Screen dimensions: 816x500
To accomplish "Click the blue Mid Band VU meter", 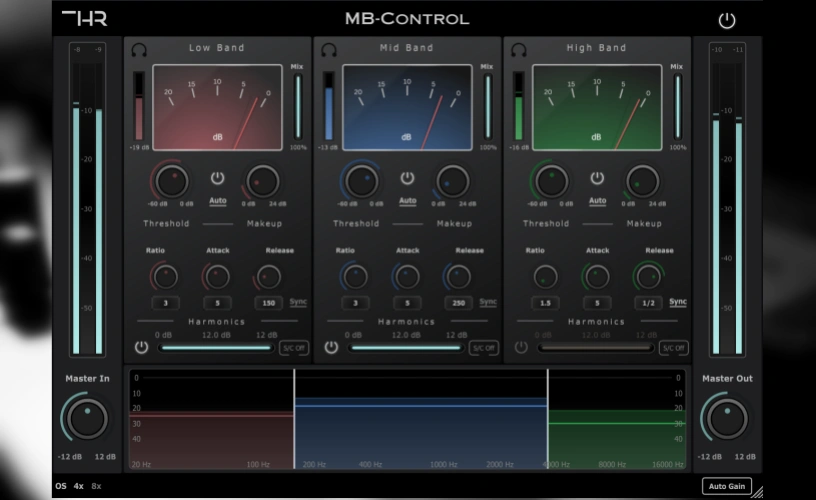I will pos(407,107).
